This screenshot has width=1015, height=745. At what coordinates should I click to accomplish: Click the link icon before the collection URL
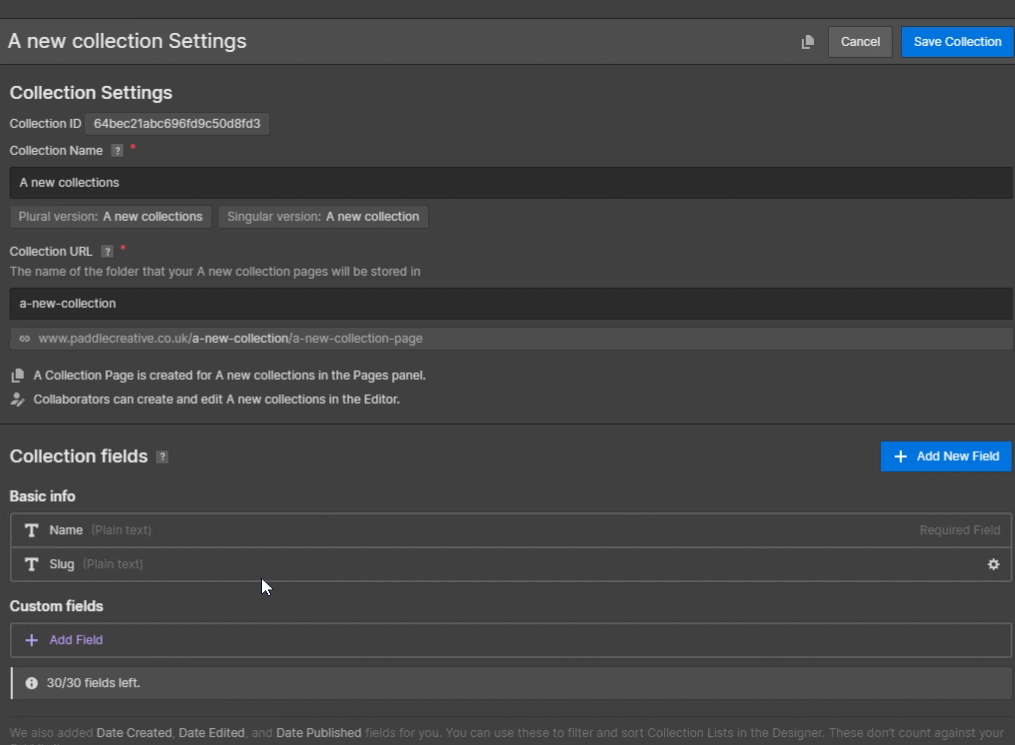pos(24,338)
